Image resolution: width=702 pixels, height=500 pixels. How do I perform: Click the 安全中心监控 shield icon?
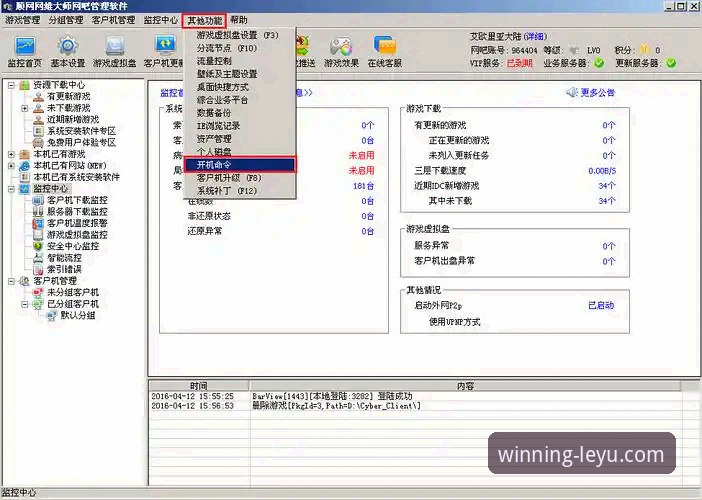[39, 246]
